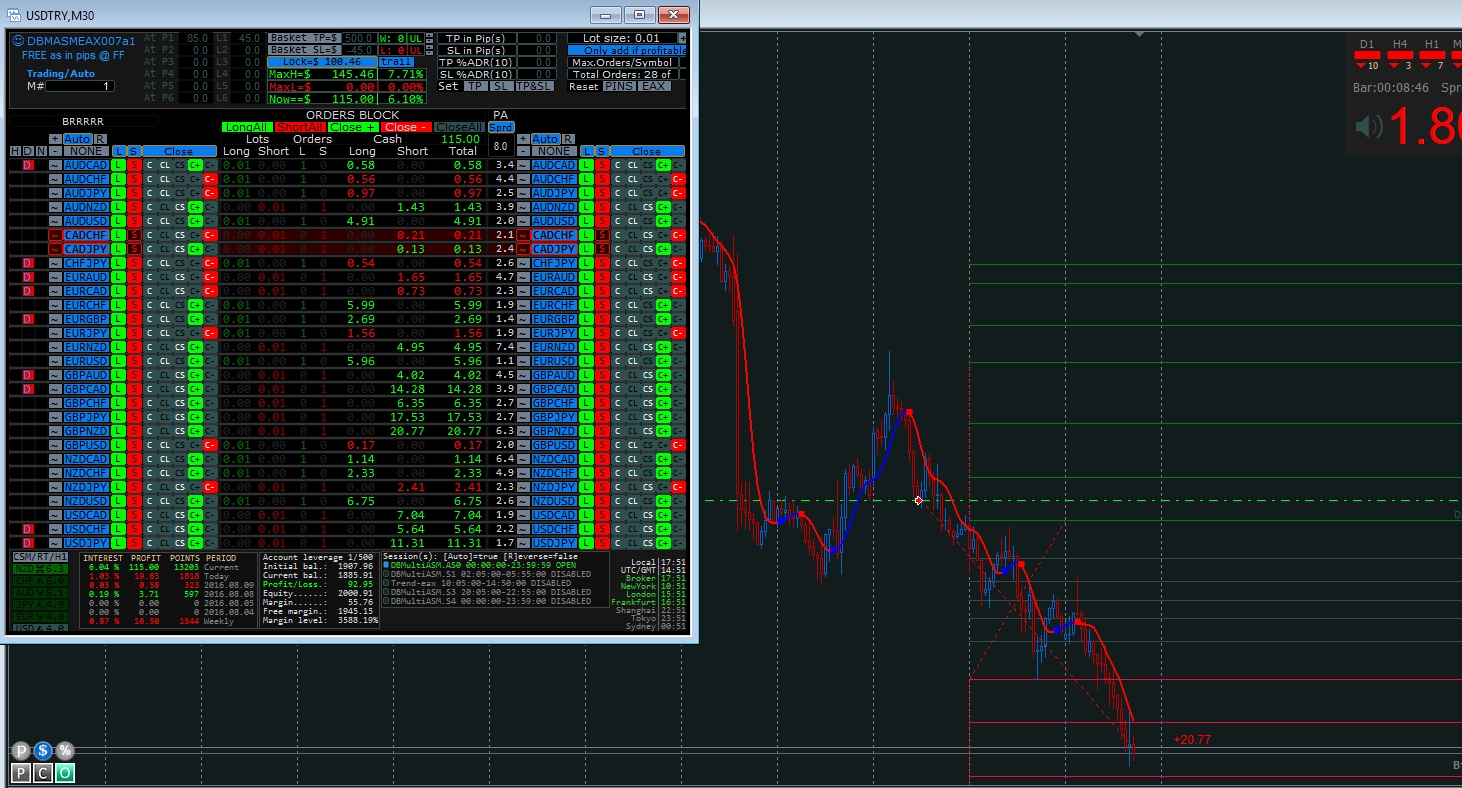The height and width of the screenshot is (788, 1462).
Task: Click CL for NZDCAD in left list
Action: [164, 459]
